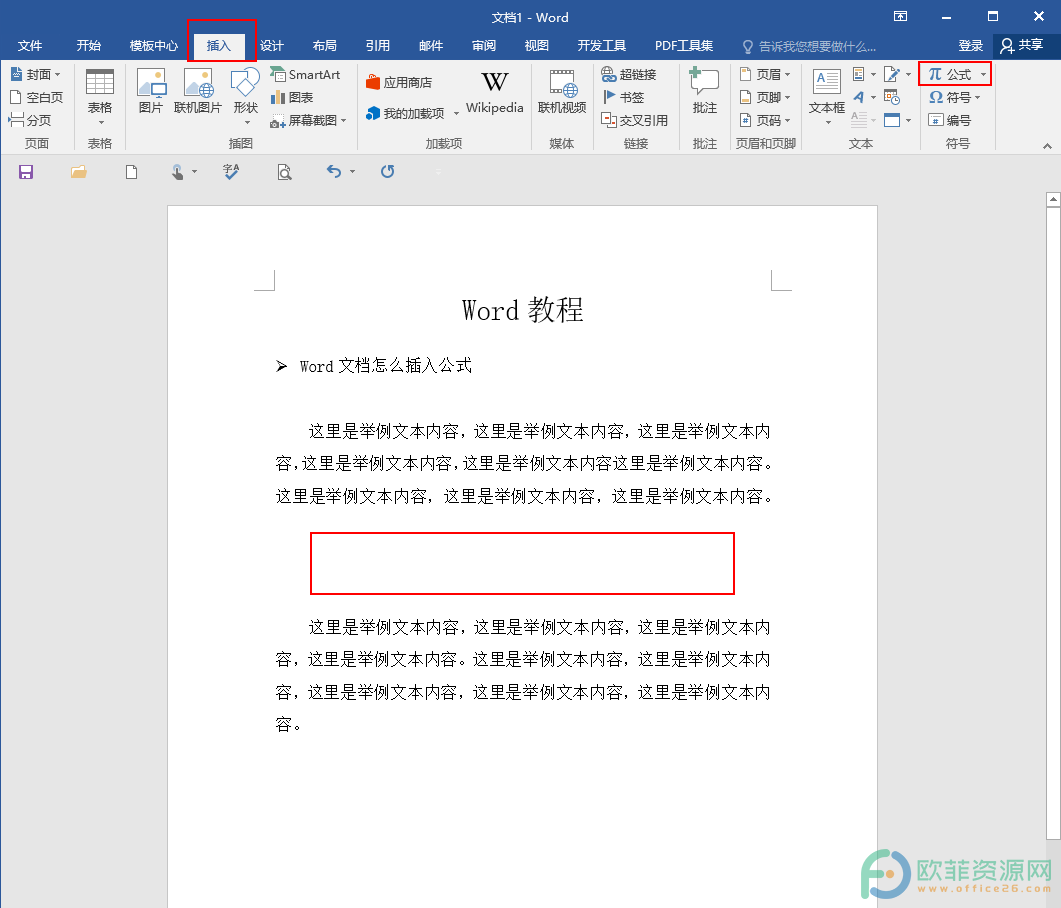Image resolution: width=1061 pixels, height=908 pixels.
Task: Open the References (引用) tab
Action: [378, 46]
